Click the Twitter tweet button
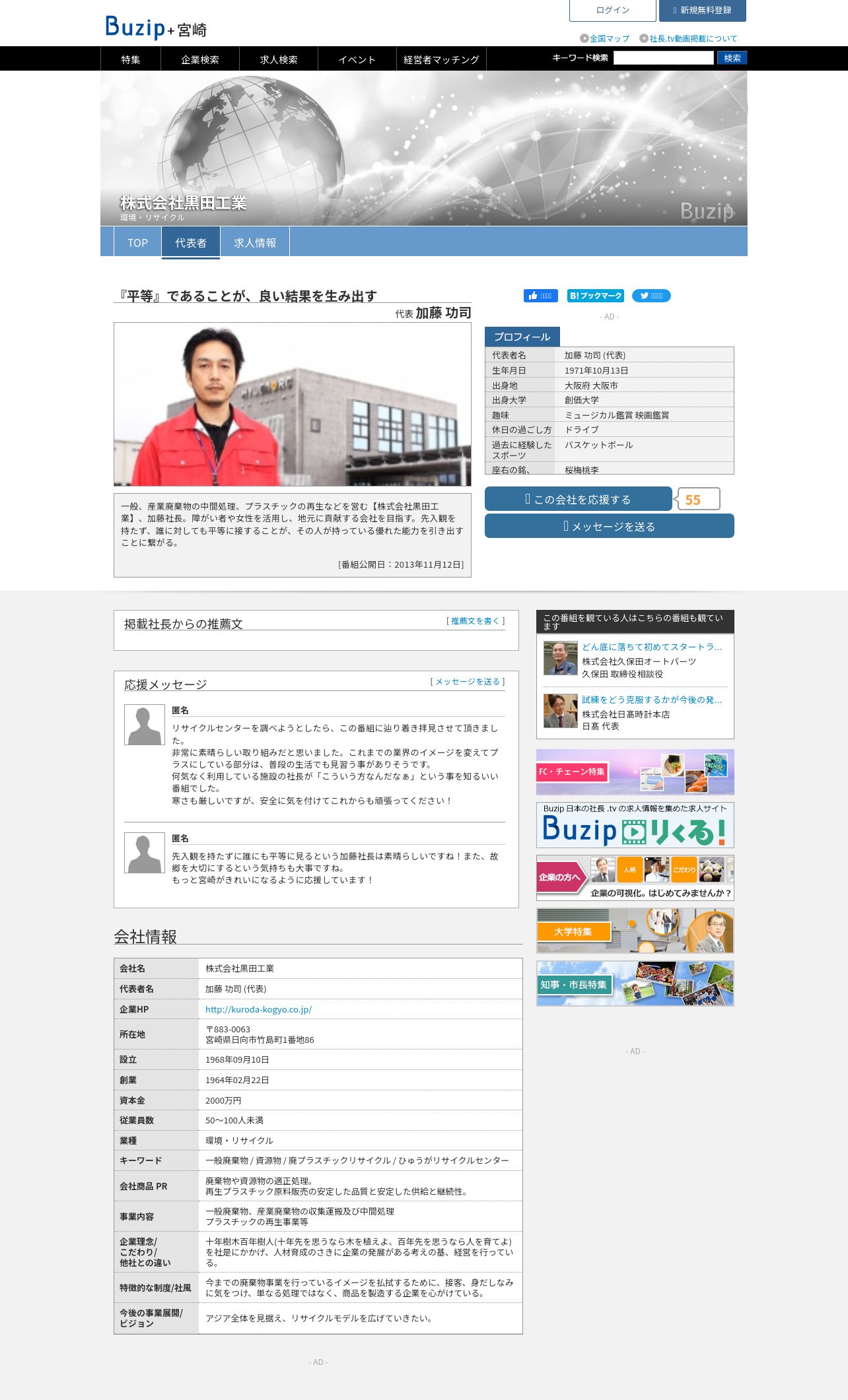 tap(651, 296)
